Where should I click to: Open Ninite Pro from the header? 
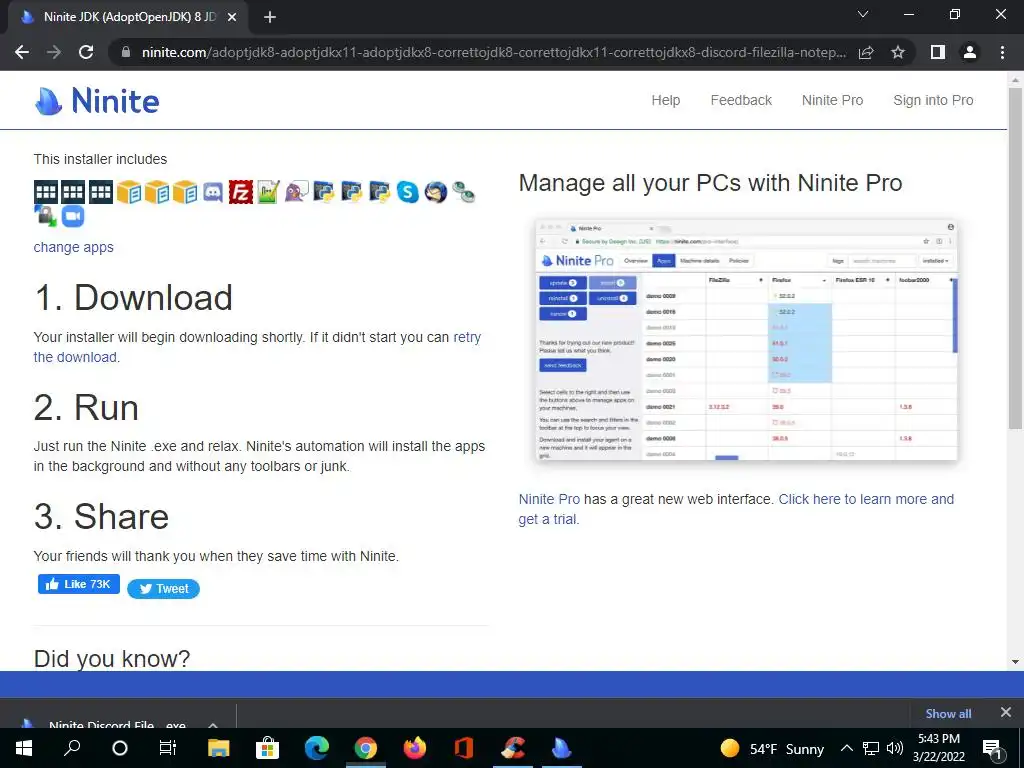[833, 100]
